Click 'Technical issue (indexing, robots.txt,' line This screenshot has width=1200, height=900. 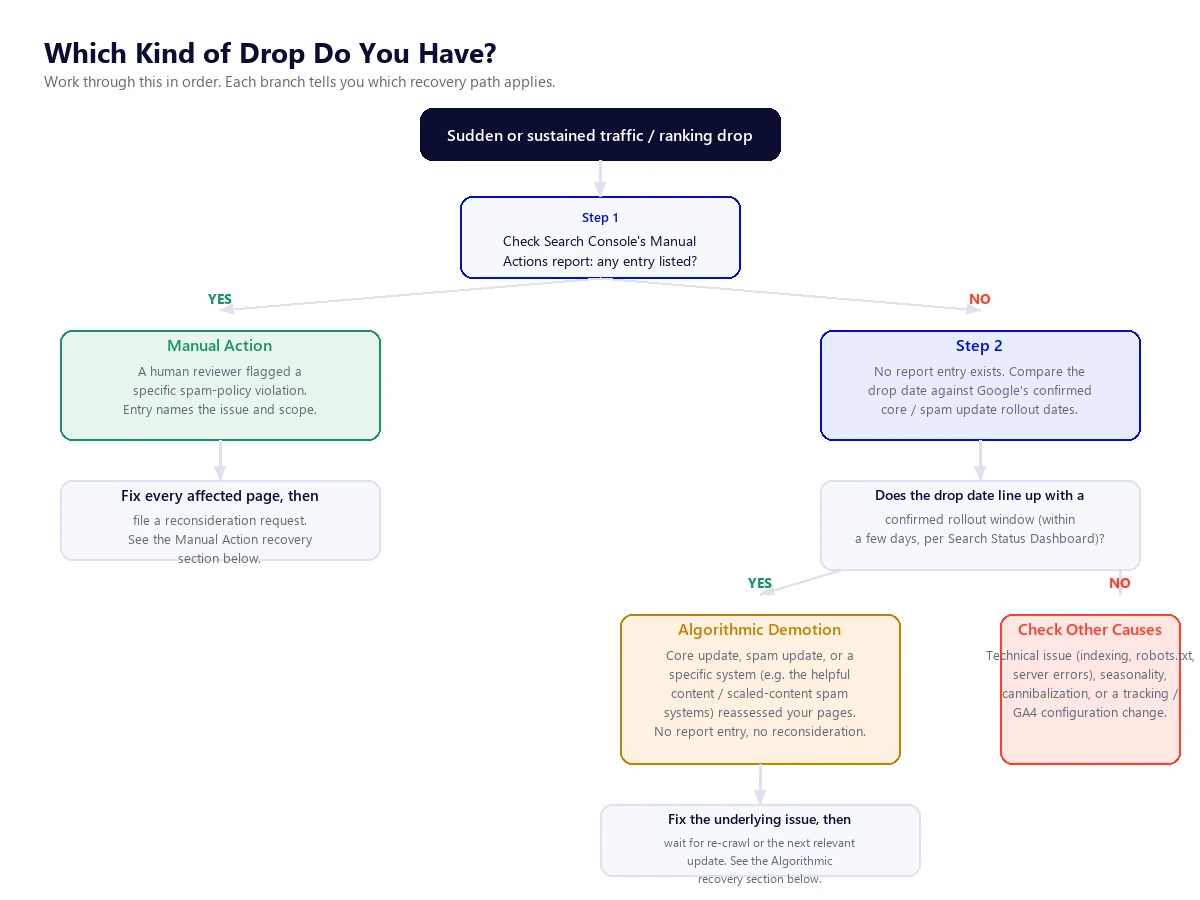point(1090,656)
